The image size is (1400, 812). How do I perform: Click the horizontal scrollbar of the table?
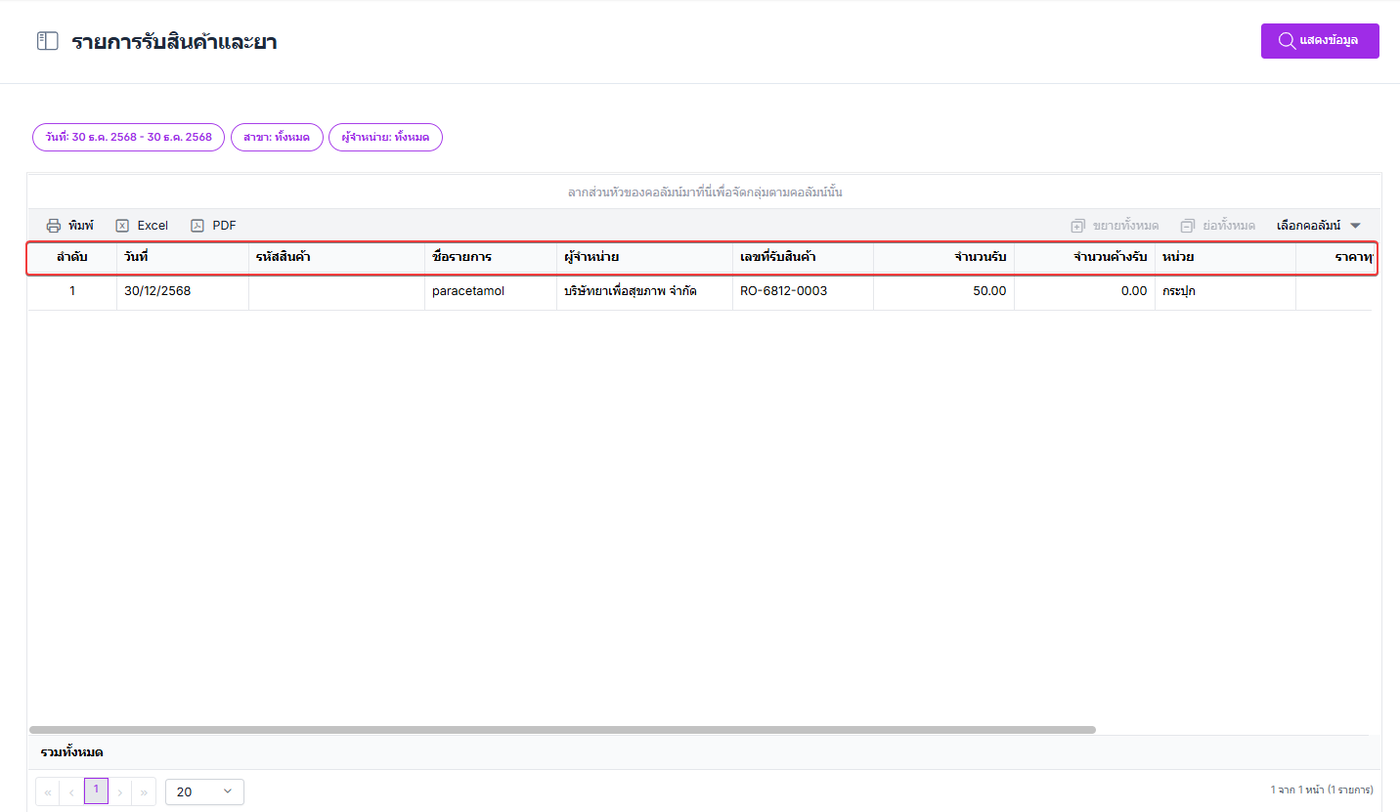[563, 730]
